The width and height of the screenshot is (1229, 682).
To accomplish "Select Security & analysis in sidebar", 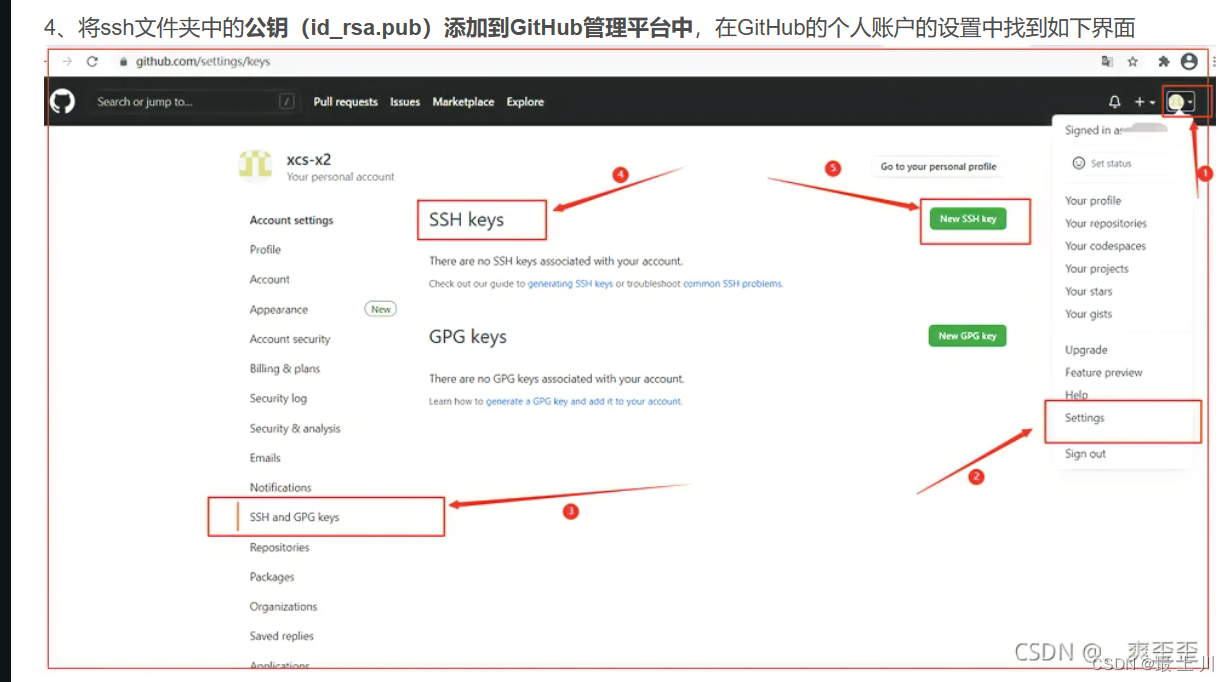I will 295,429.
